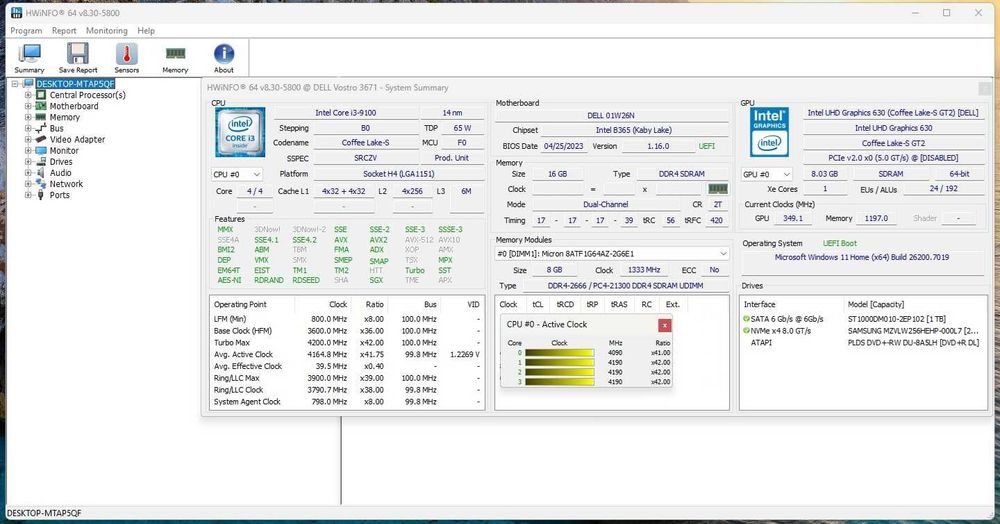
Task: Click the Core 0 clock bar
Action: (559, 353)
